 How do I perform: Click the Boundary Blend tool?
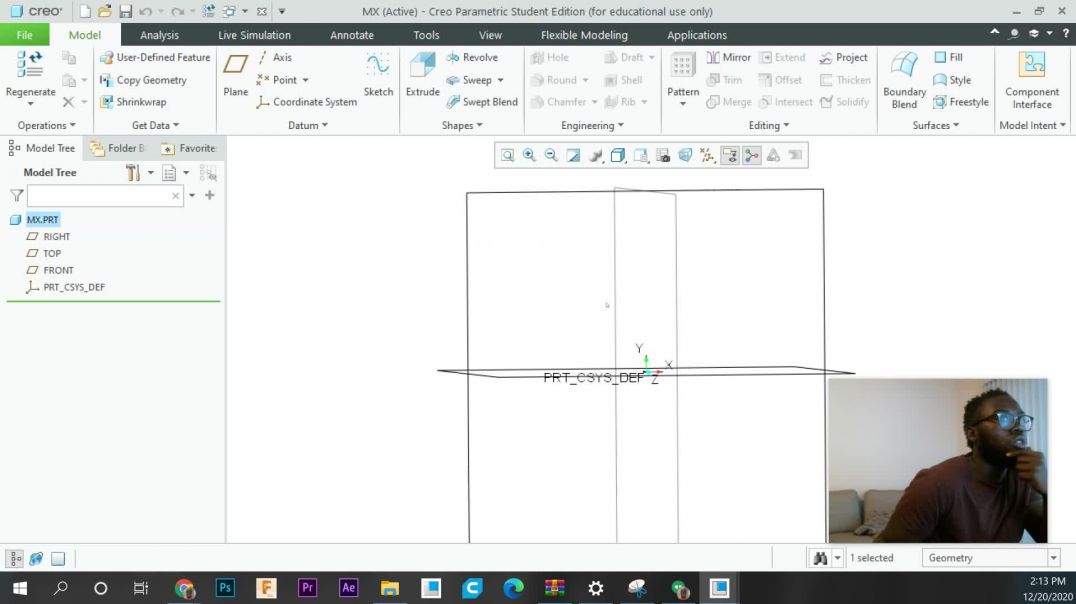click(904, 78)
